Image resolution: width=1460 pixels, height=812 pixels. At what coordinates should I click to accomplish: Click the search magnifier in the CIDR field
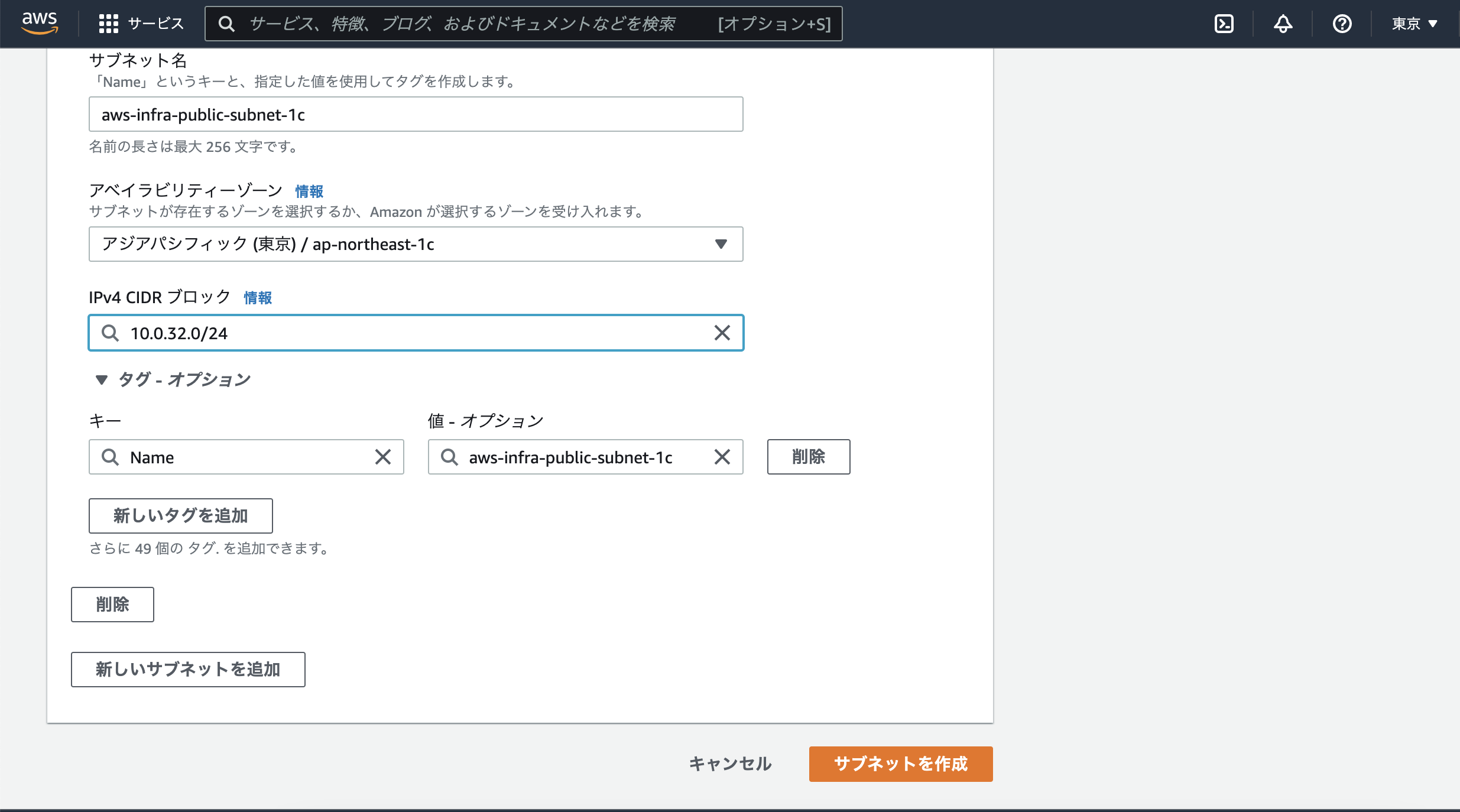pos(110,333)
